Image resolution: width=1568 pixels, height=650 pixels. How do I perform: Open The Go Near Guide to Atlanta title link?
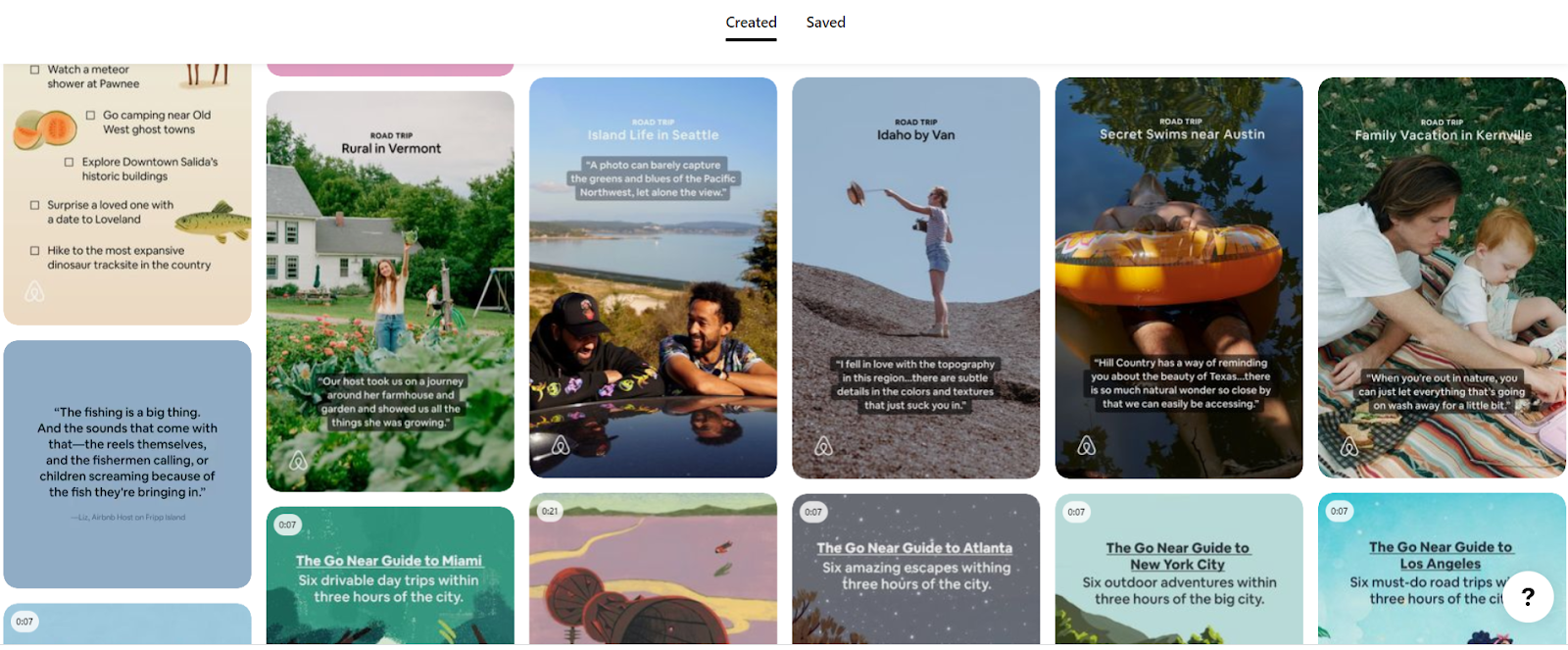point(914,548)
